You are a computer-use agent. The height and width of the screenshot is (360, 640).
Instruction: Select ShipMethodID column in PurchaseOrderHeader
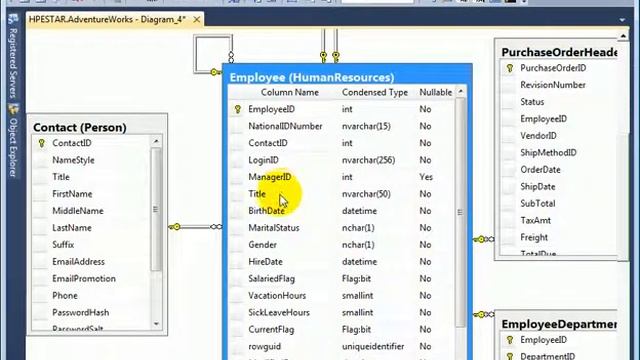[x=548, y=153]
